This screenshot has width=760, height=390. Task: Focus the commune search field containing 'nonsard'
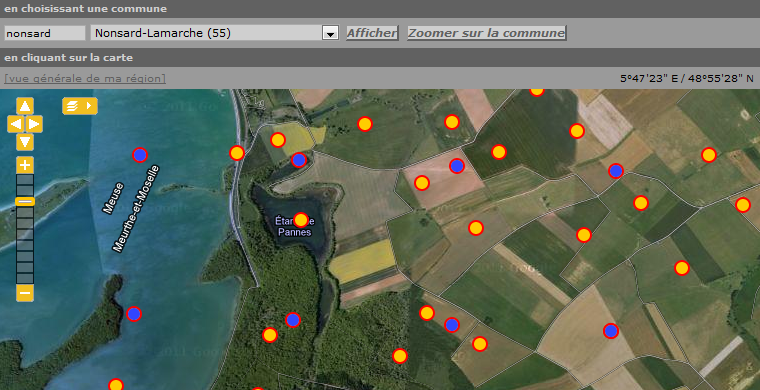point(45,33)
